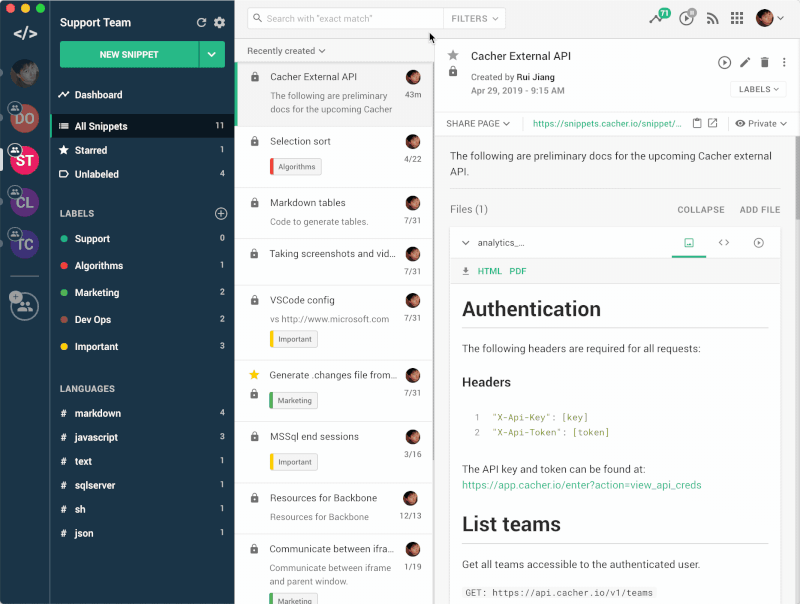Show Starred snippets
Image resolution: width=800 pixels, height=604 pixels.
click(142, 150)
